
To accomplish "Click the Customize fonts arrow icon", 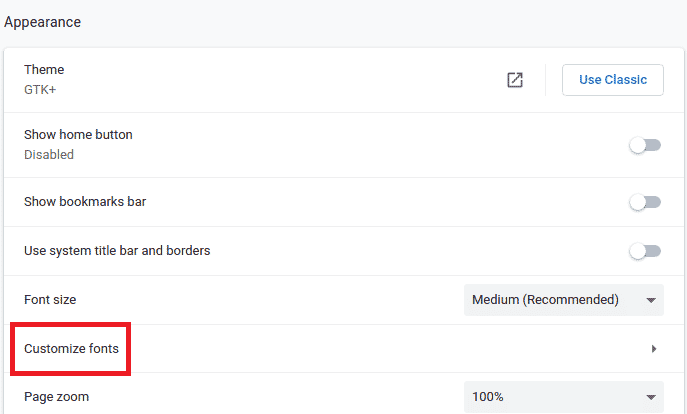I will (654, 349).
